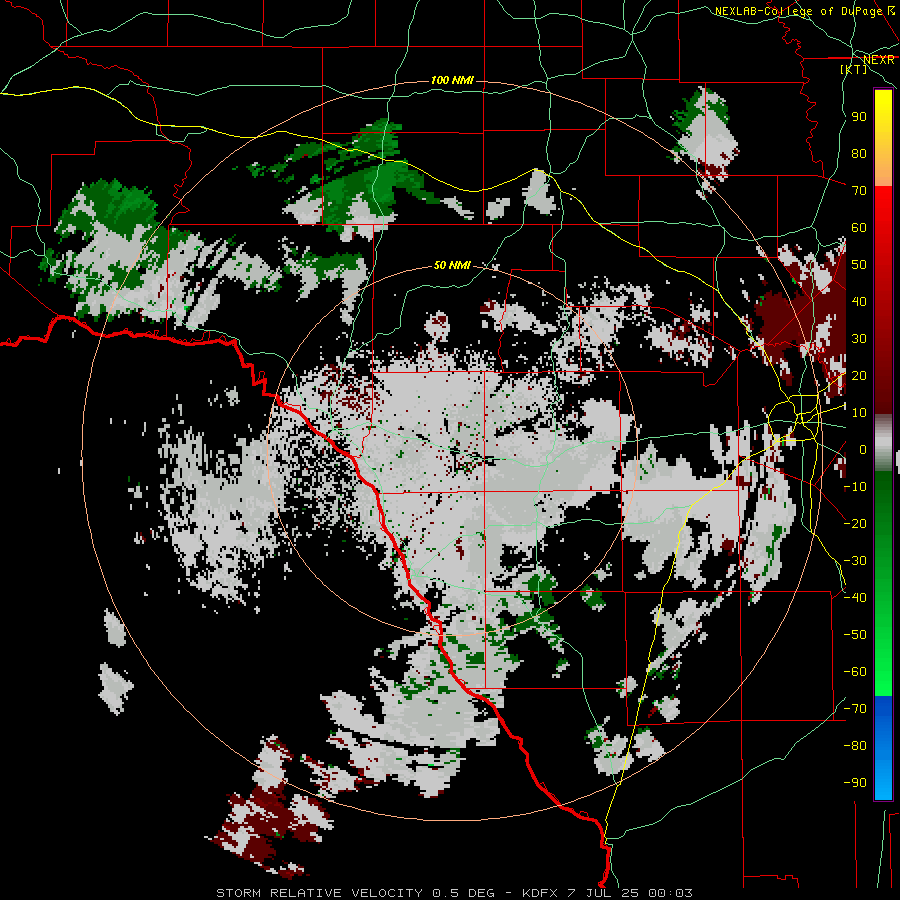Click the -30 value on the velocity scale

point(855,561)
